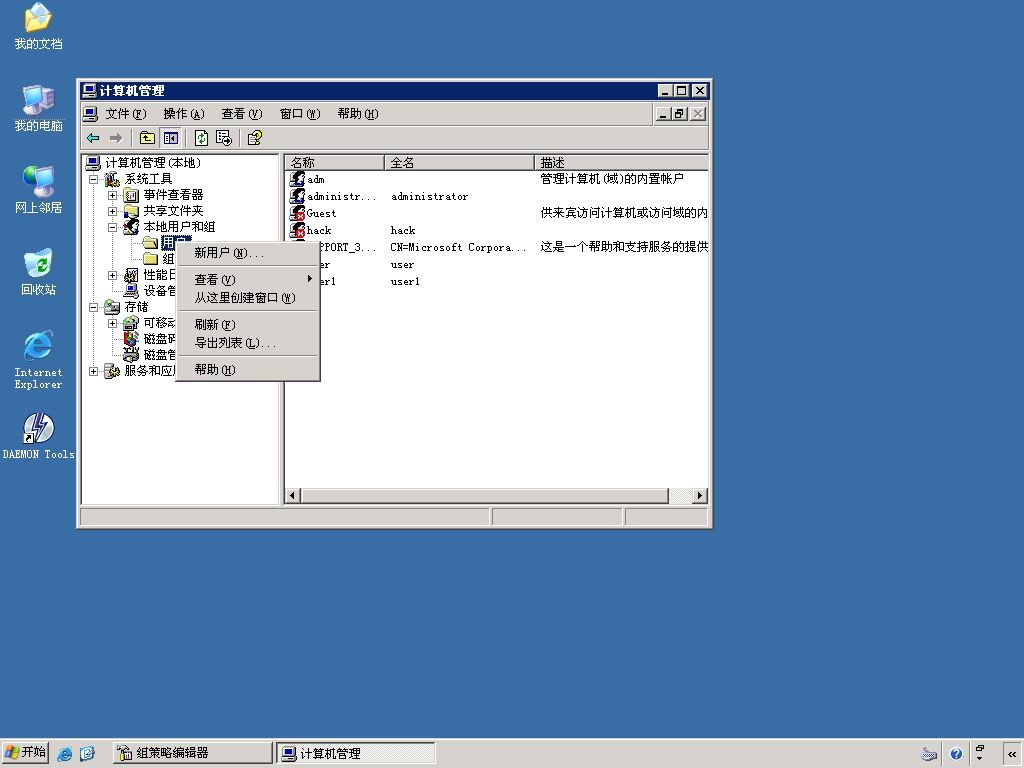Click the MMC console icon in menu bar

pos(91,114)
